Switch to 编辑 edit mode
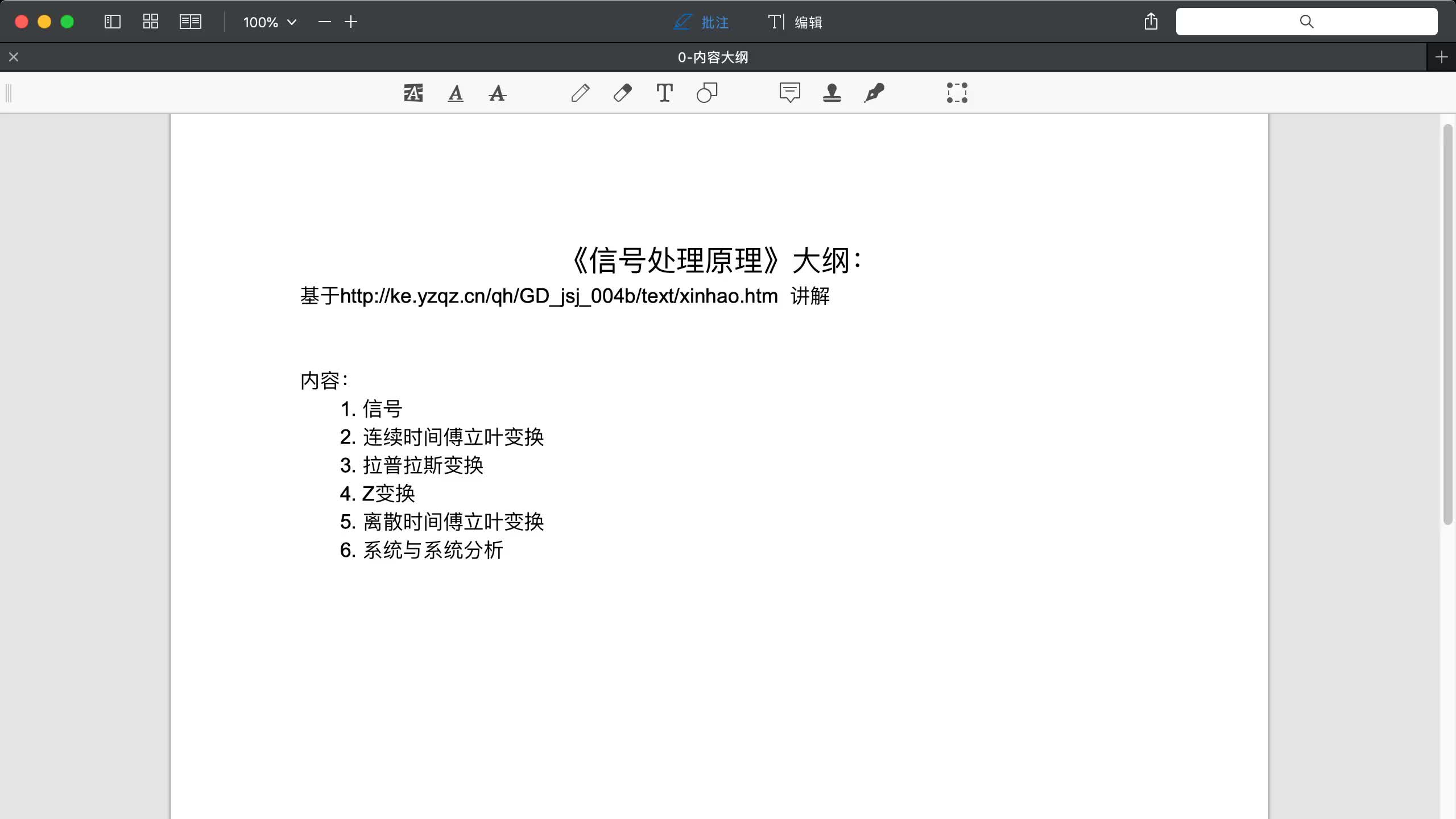The width and height of the screenshot is (1456, 819). coord(795,22)
